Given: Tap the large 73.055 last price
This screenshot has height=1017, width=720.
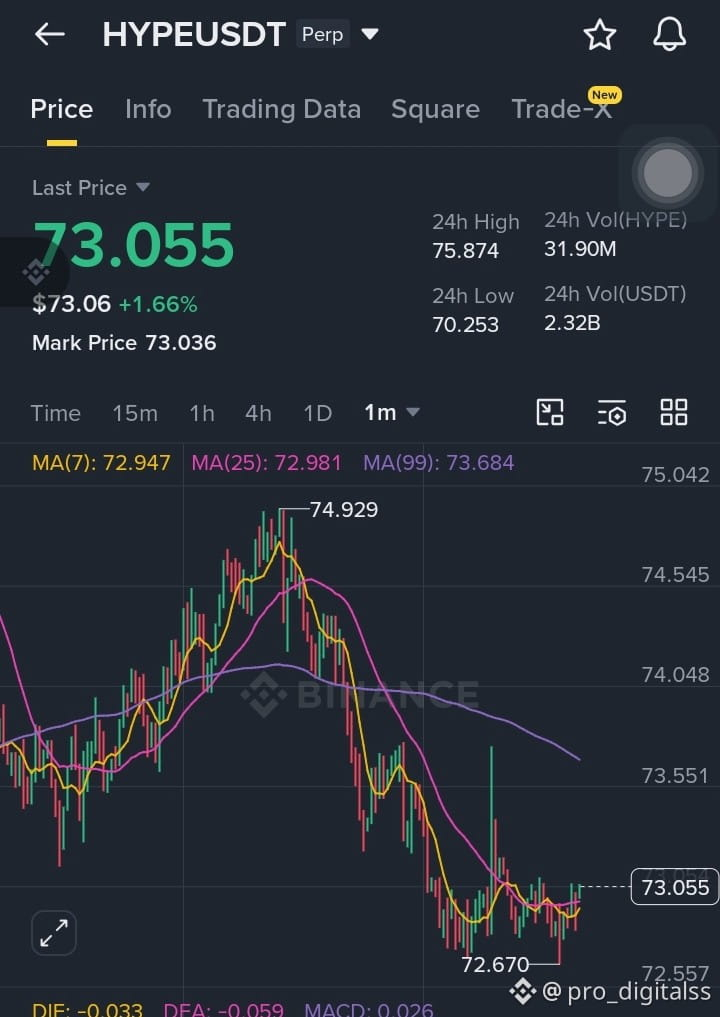Looking at the screenshot, I should click(134, 245).
